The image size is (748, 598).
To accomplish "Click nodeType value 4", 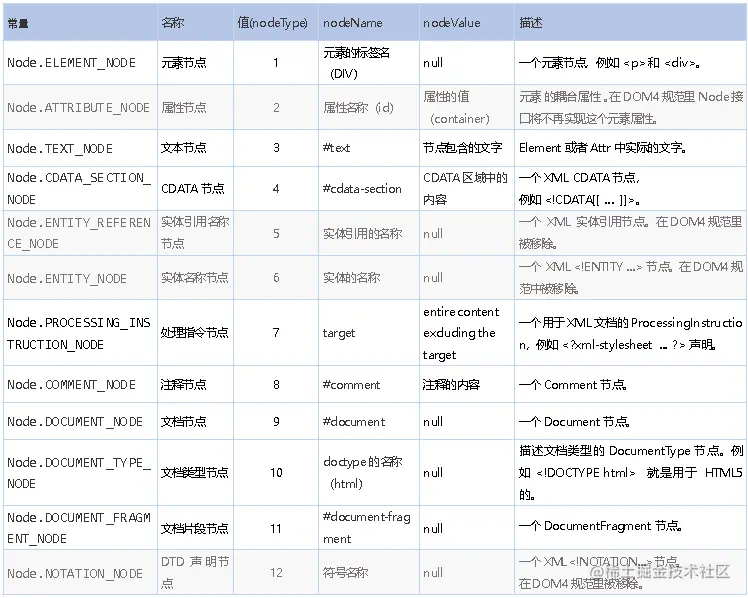I will tap(276, 188).
